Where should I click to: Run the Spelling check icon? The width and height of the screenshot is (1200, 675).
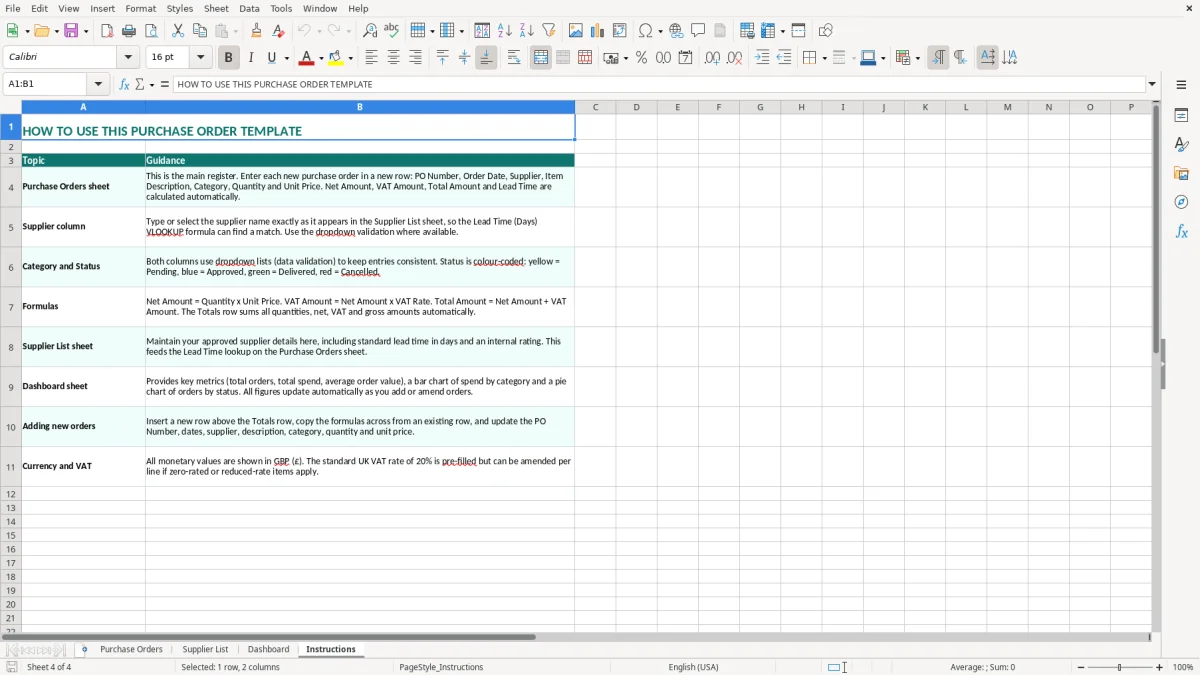(x=392, y=31)
